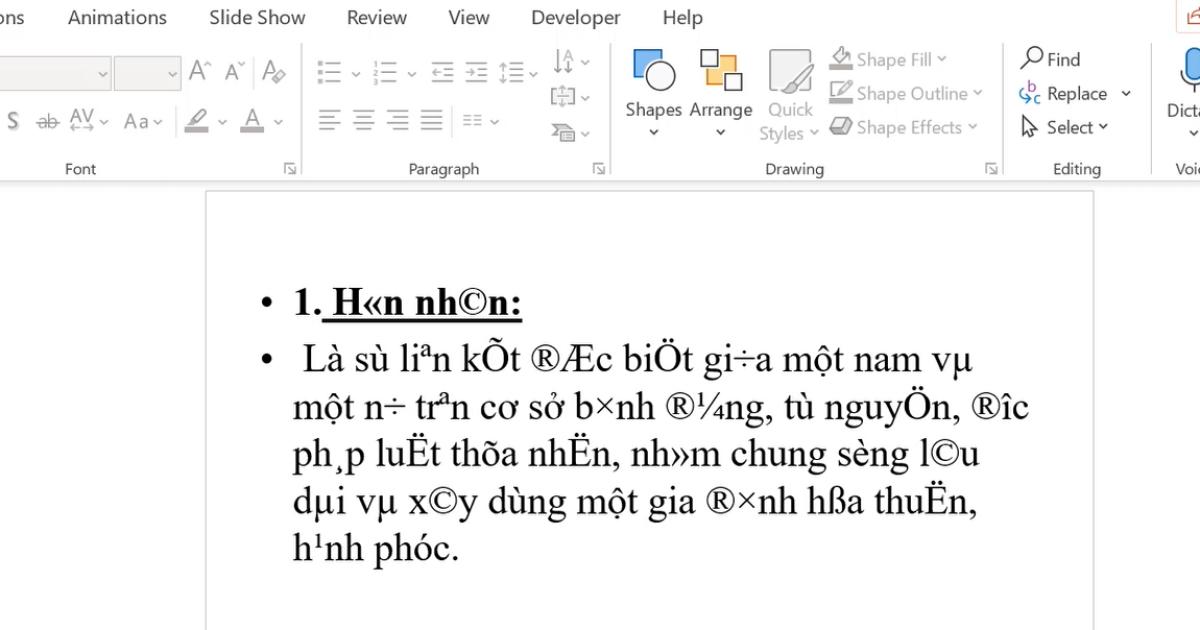The image size is (1200, 630).
Task: Toggle text shadow formatting
Action: 13,121
